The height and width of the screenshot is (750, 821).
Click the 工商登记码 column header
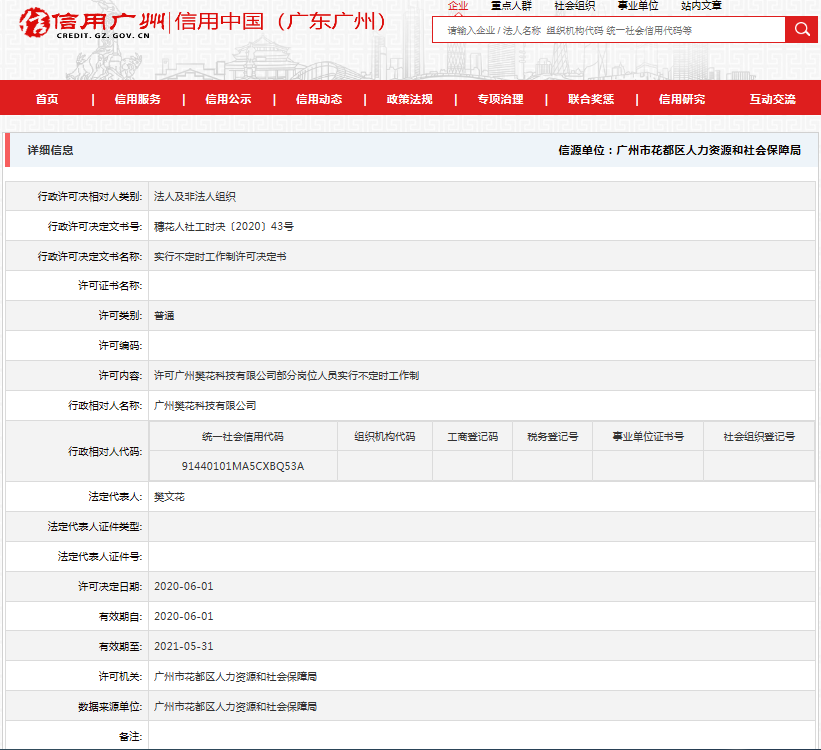coord(472,437)
